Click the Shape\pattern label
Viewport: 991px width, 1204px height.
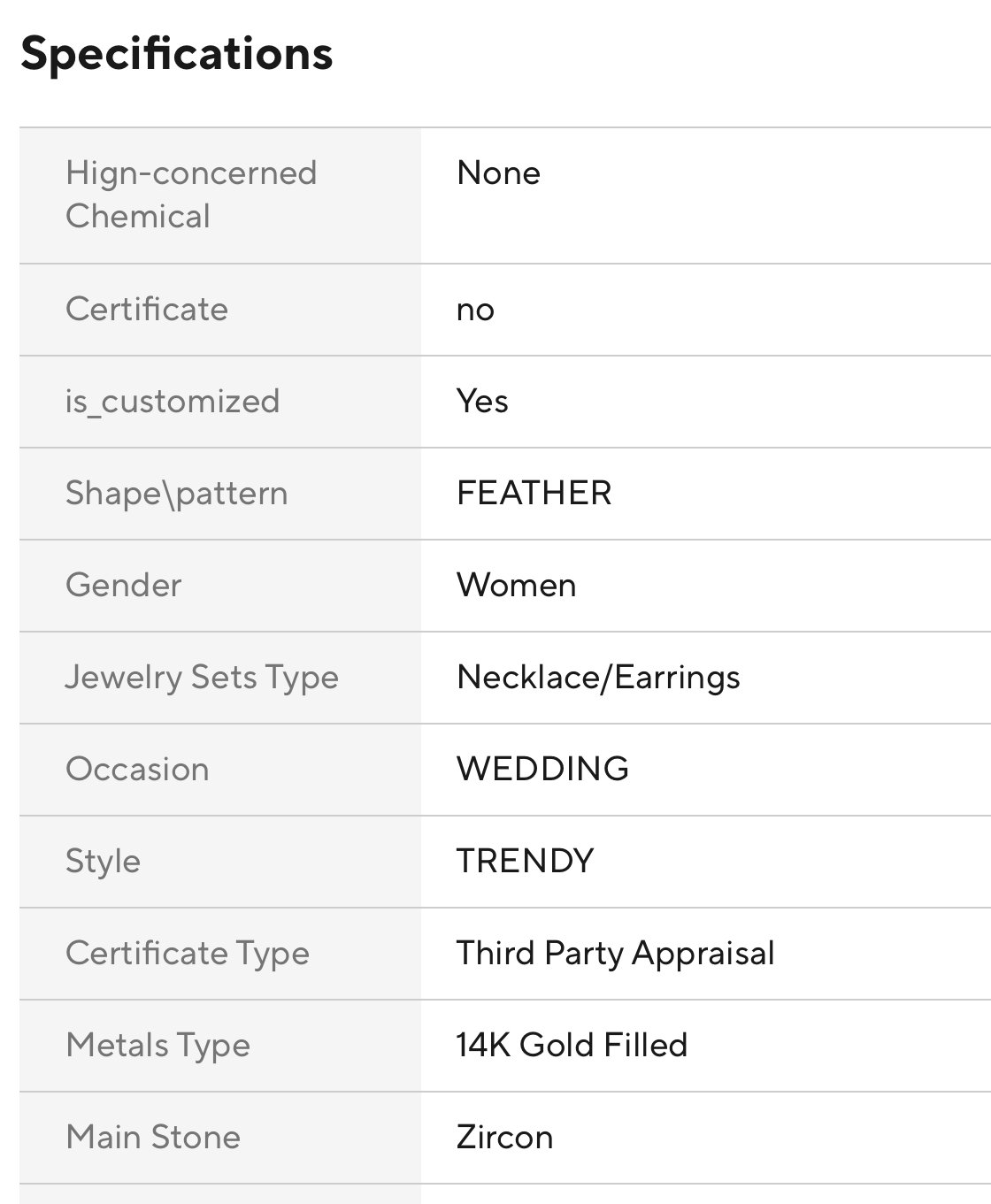point(176,494)
